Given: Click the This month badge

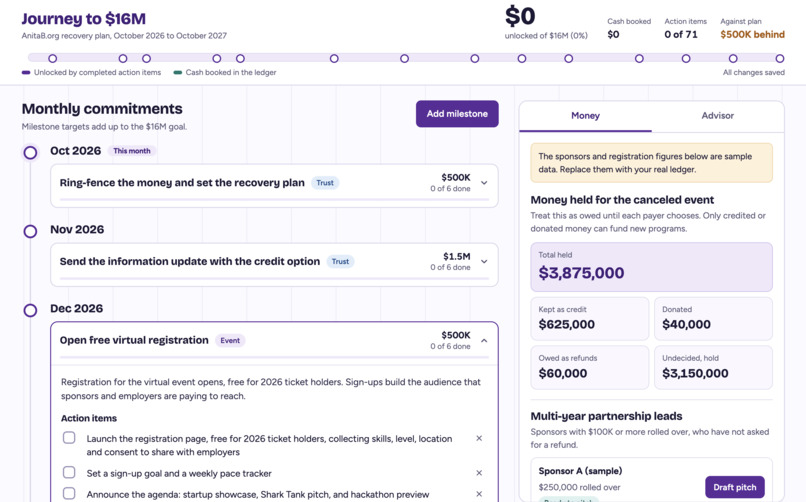Looking at the screenshot, I should coord(132,151).
